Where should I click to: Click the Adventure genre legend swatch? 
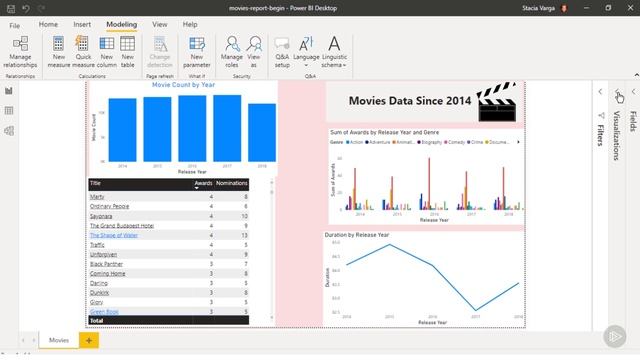pos(367,142)
